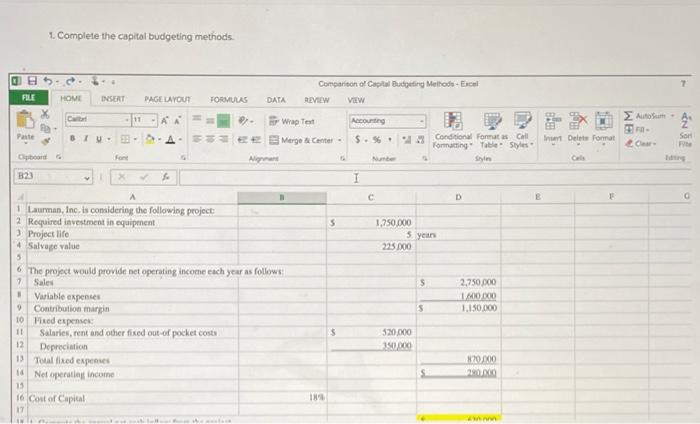Open Cell Styles dropdown

pyautogui.click(x=521, y=130)
